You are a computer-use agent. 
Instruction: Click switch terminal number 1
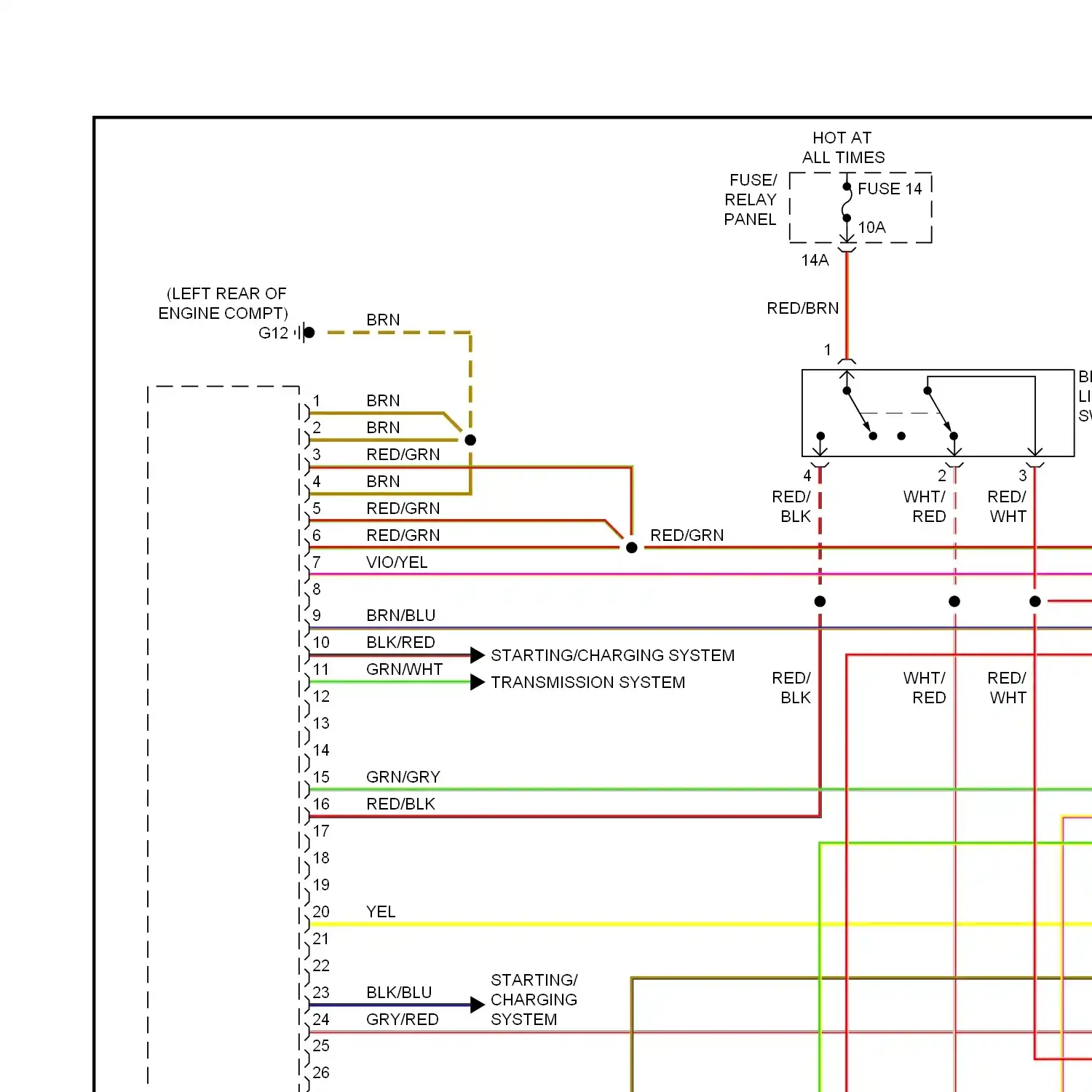(x=827, y=349)
